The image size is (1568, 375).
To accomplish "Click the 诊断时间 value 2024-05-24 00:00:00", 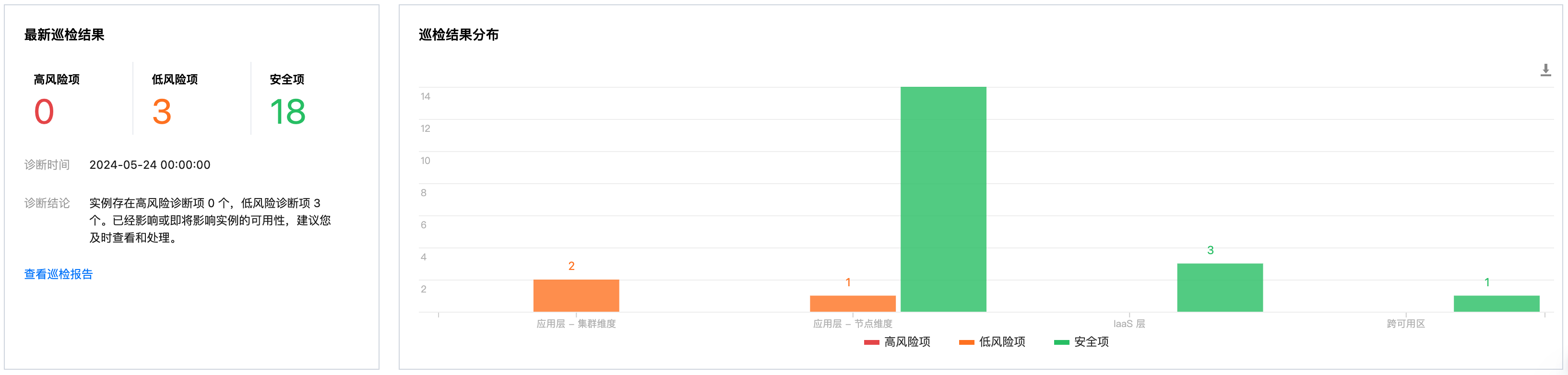I will tap(150, 164).
